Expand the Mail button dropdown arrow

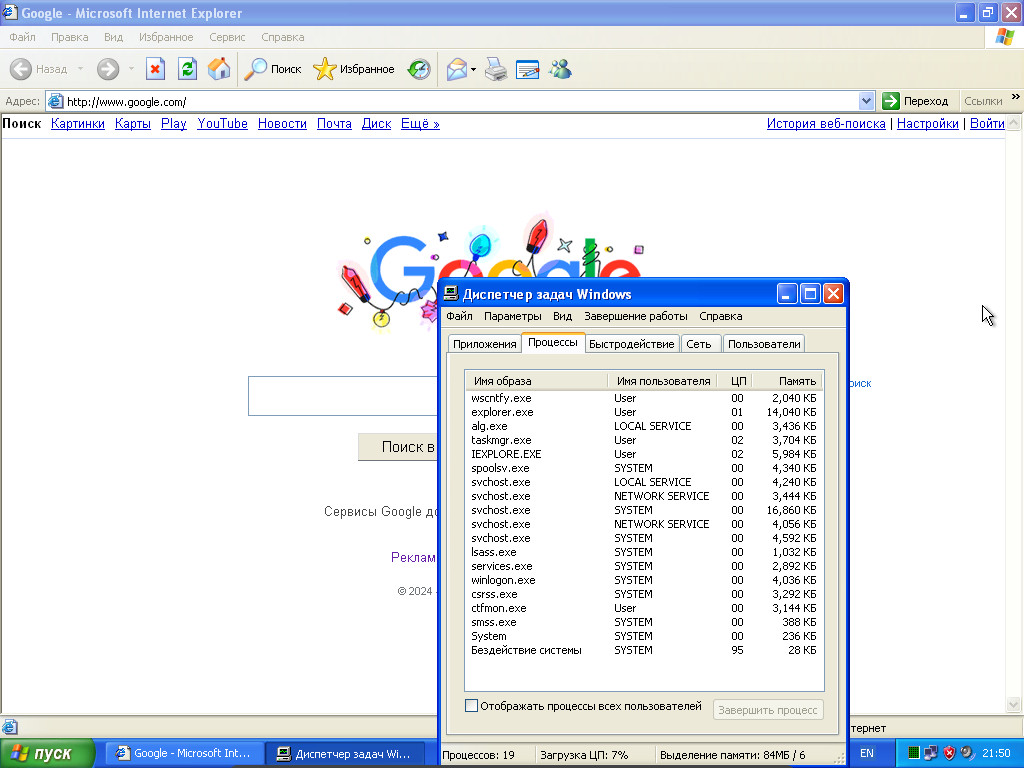[x=473, y=69]
